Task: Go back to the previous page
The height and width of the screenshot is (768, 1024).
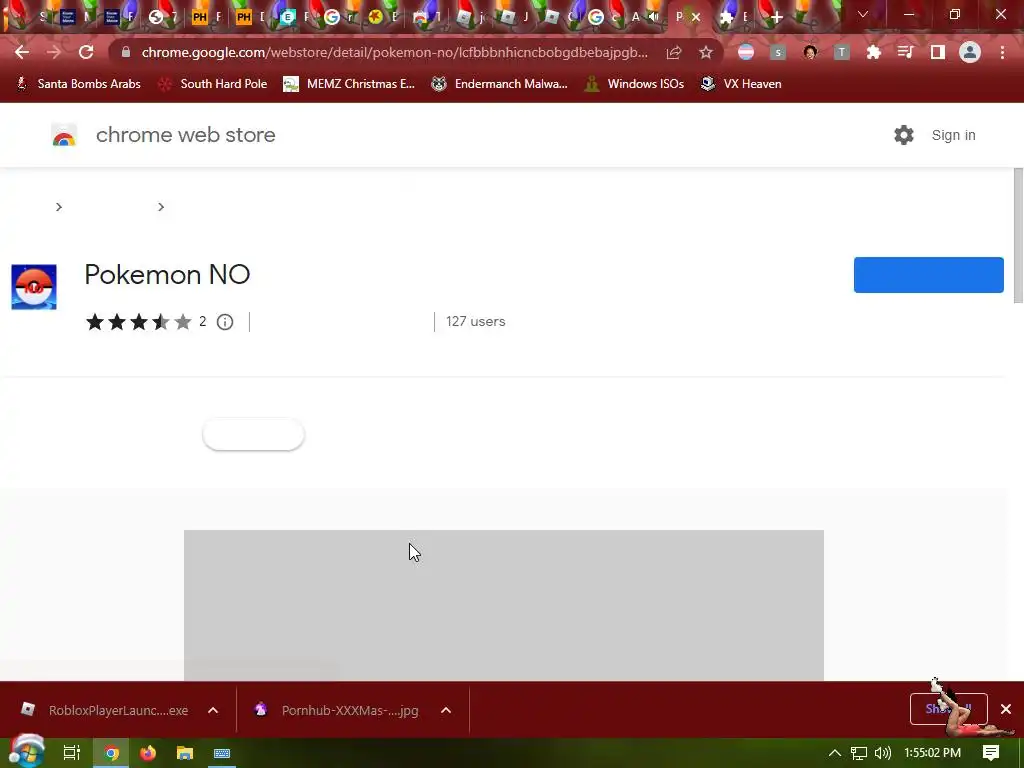Action: pos(22,52)
